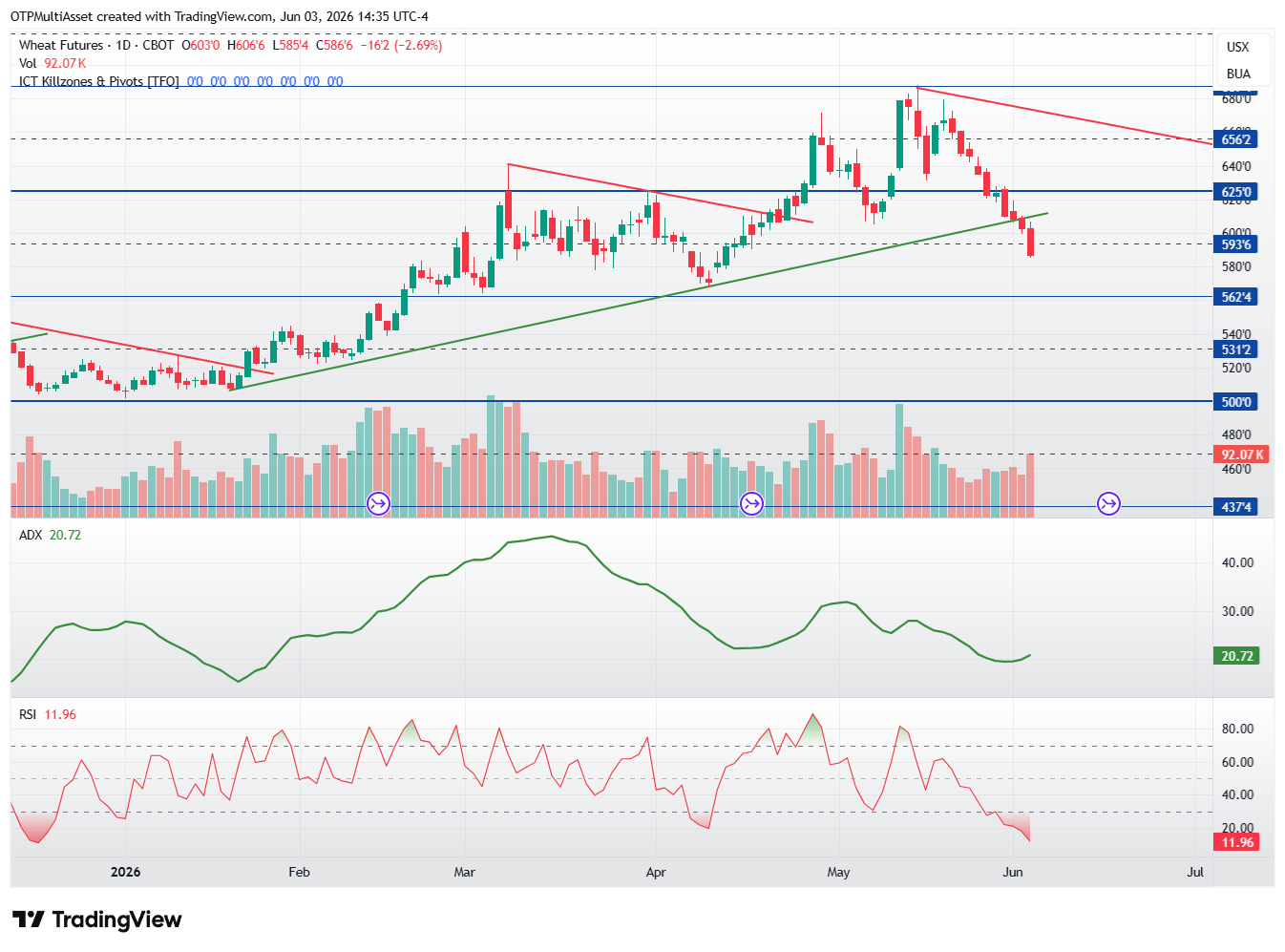Click the 640'0 price axis value
Screen dimensions: 1285x952
tap(1236, 166)
